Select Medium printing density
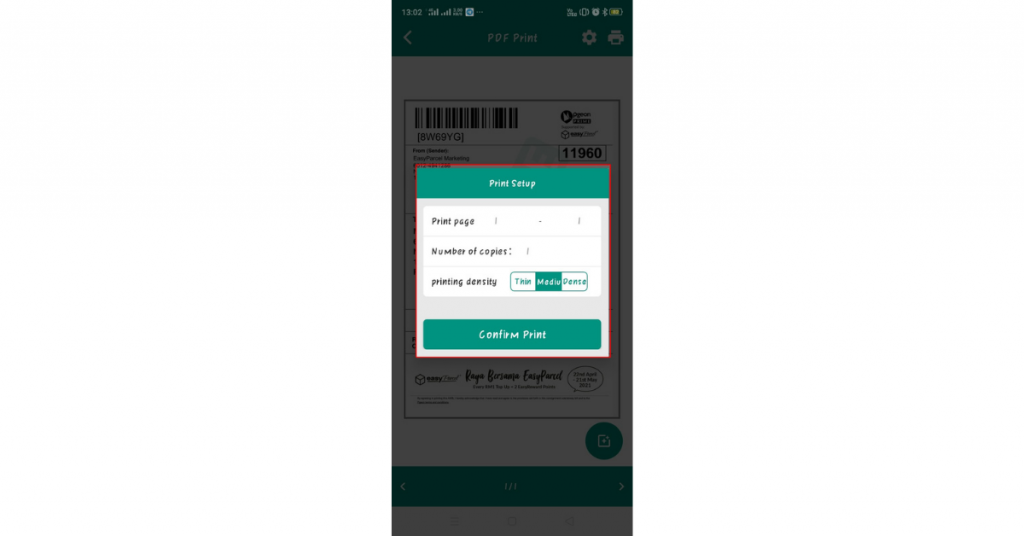This screenshot has height=536, width=1024. click(549, 281)
